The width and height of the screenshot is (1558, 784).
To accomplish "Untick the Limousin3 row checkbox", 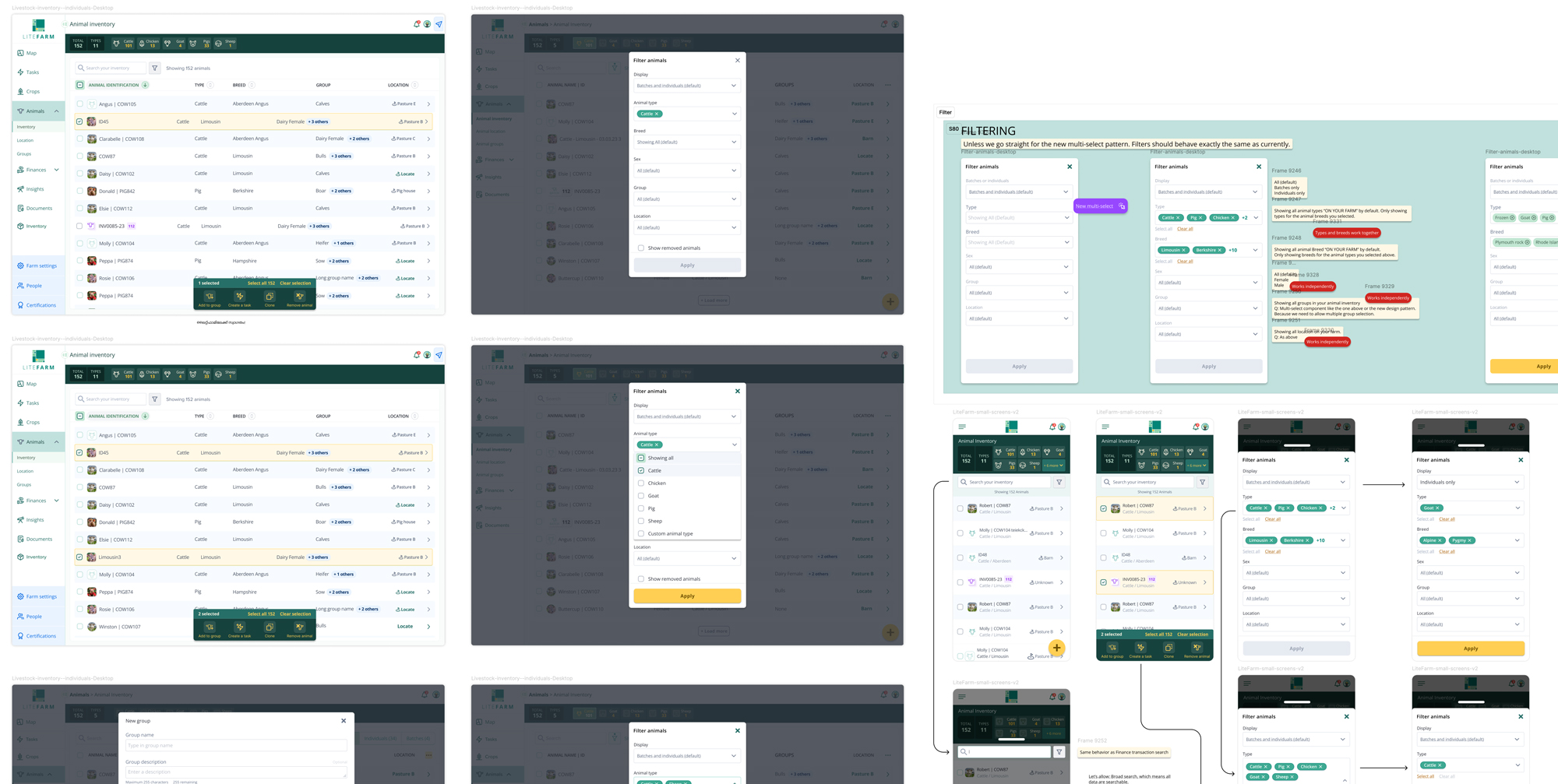I will click(x=79, y=557).
